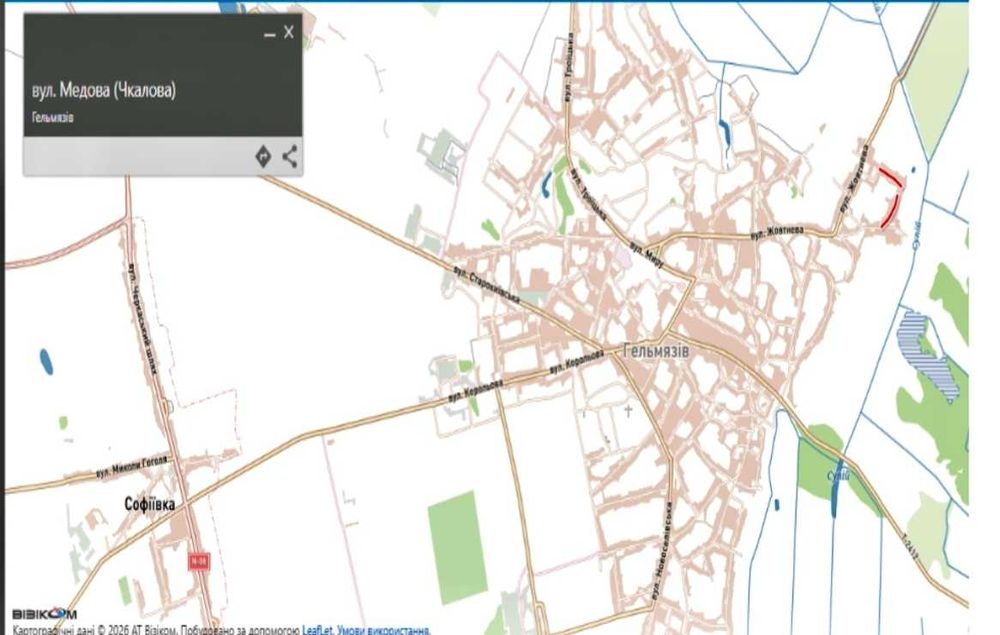Click the highlighted red street segment

(892, 197)
